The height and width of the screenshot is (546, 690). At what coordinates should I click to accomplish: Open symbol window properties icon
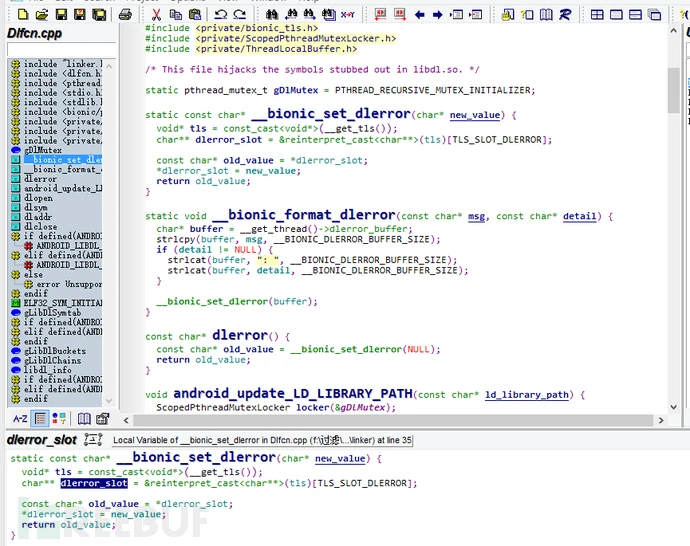pyautogui.click(x=103, y=418)
